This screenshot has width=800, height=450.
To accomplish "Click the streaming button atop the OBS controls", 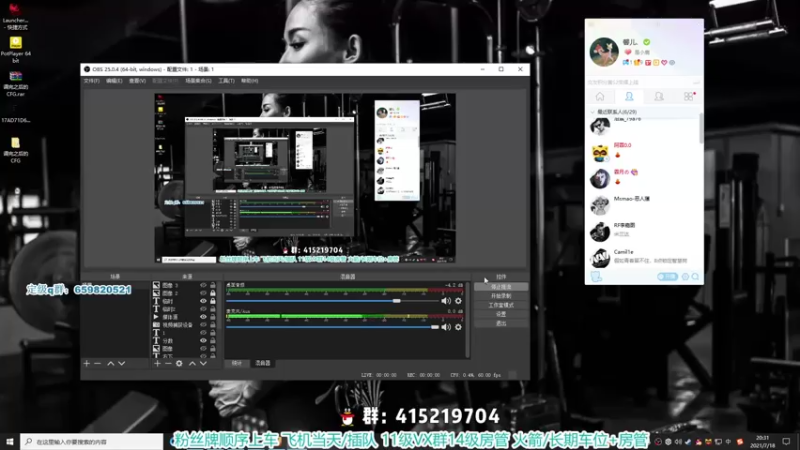I will pyautogui.click(x=501, y=287).
